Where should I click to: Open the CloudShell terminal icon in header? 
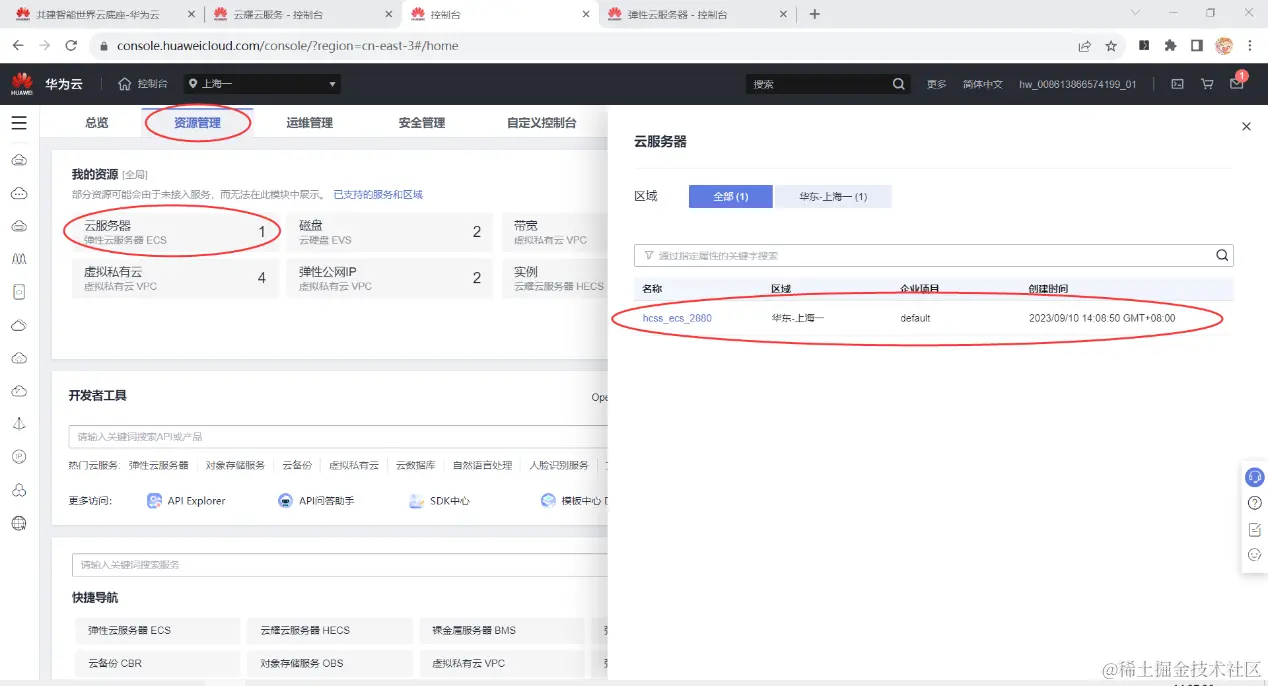(x=1178, y=84)
